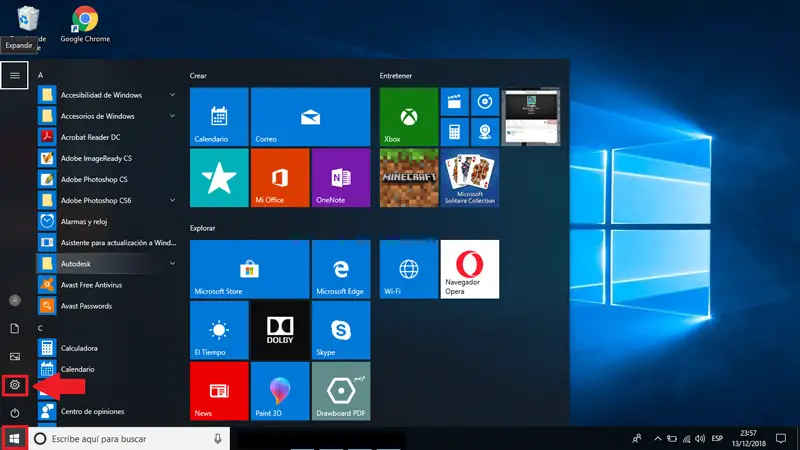This screenshot has width=800, height=450.
Task: Show hidden tray icons chevron
Action: (658, 438)
